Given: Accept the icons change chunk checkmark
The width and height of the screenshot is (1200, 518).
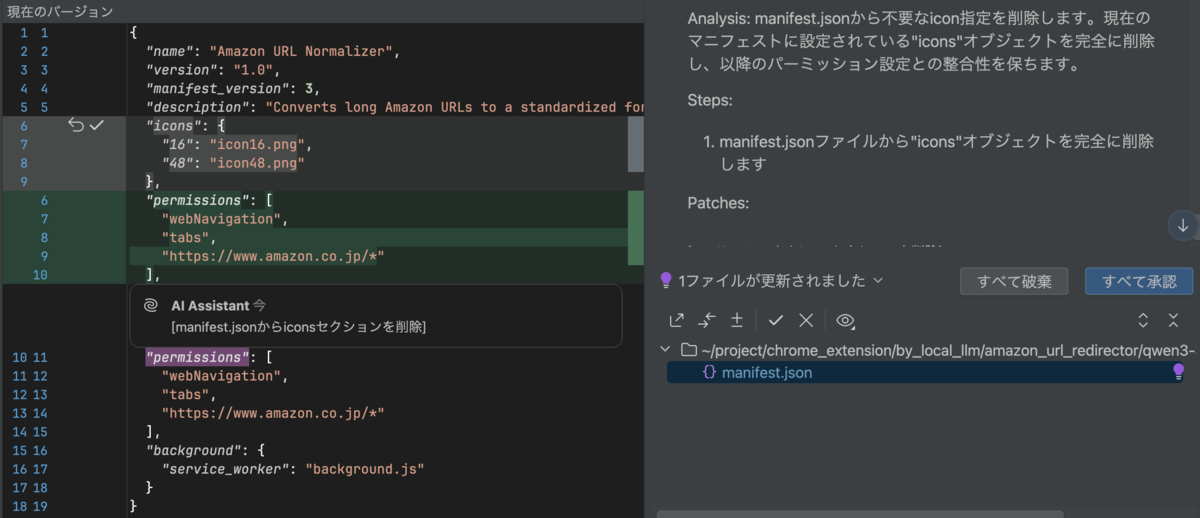Looking at the screenshot, I should click(x=97, y=125).
